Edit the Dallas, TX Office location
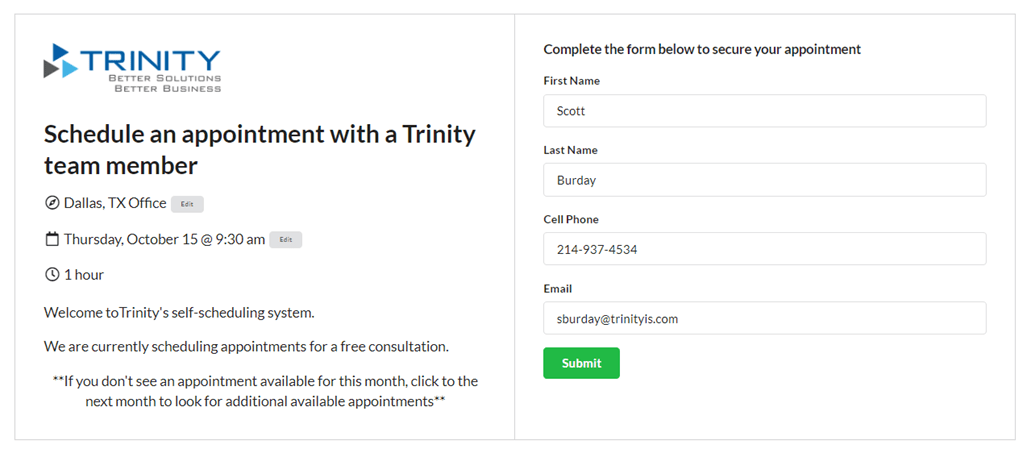1031x457 pixels. [x=187, y=204]
